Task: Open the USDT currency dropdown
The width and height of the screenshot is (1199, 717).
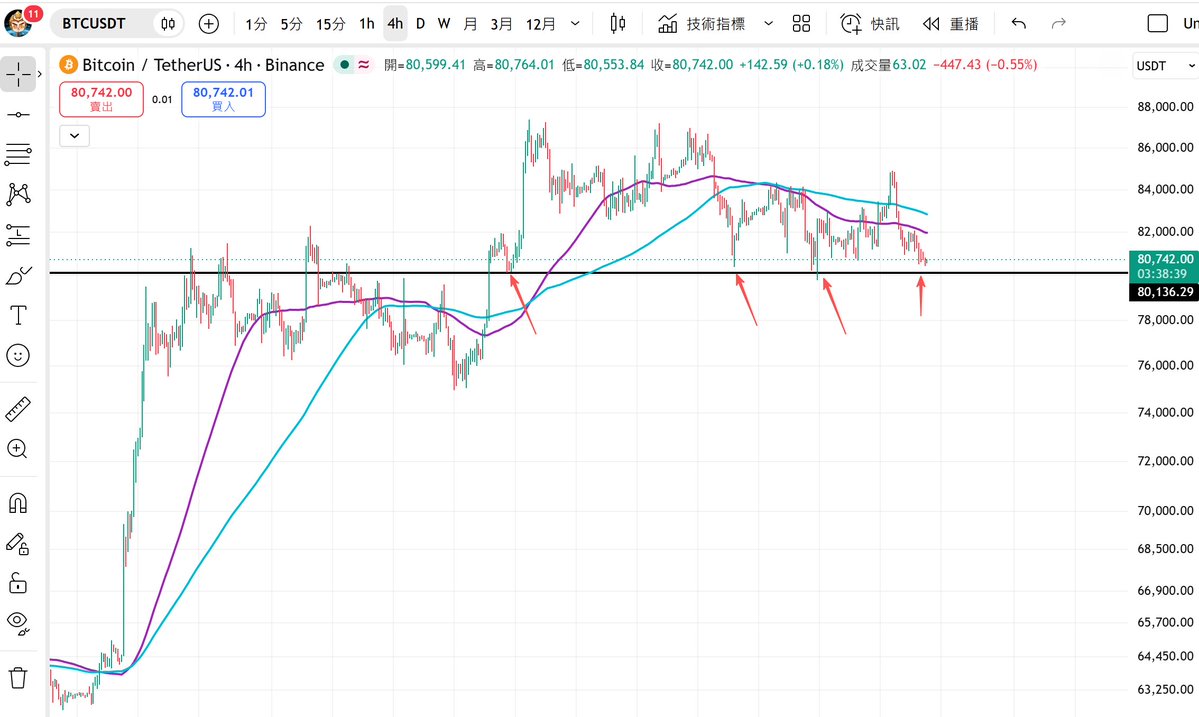Action: pos(1165,66)
